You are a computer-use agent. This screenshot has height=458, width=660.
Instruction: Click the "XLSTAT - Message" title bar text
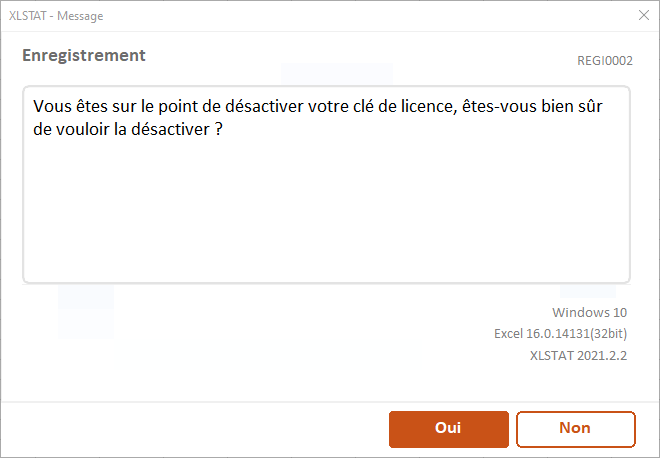[x=56, y=16]
